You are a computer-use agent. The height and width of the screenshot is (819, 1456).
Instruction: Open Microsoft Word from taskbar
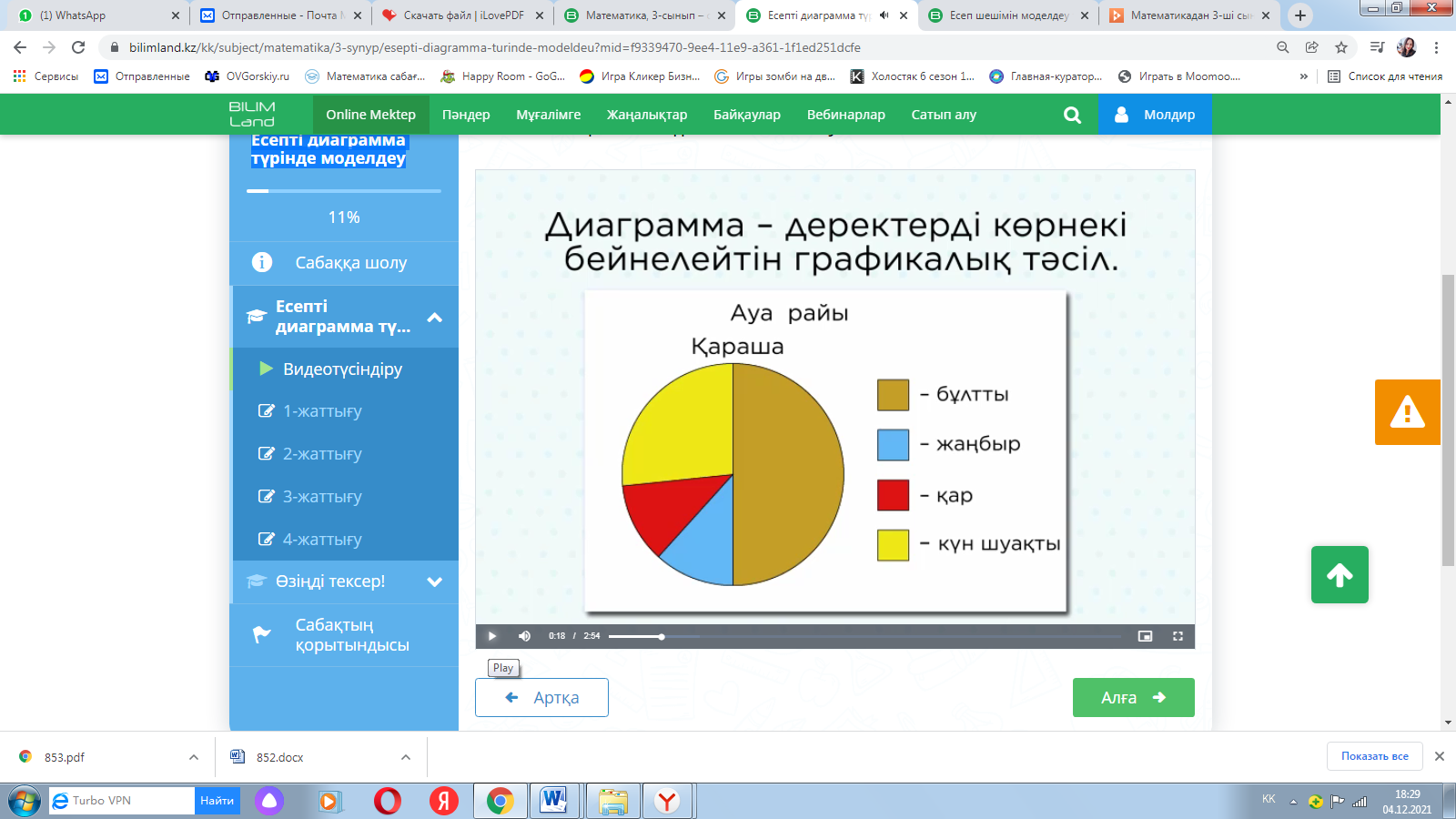point(553,801)
